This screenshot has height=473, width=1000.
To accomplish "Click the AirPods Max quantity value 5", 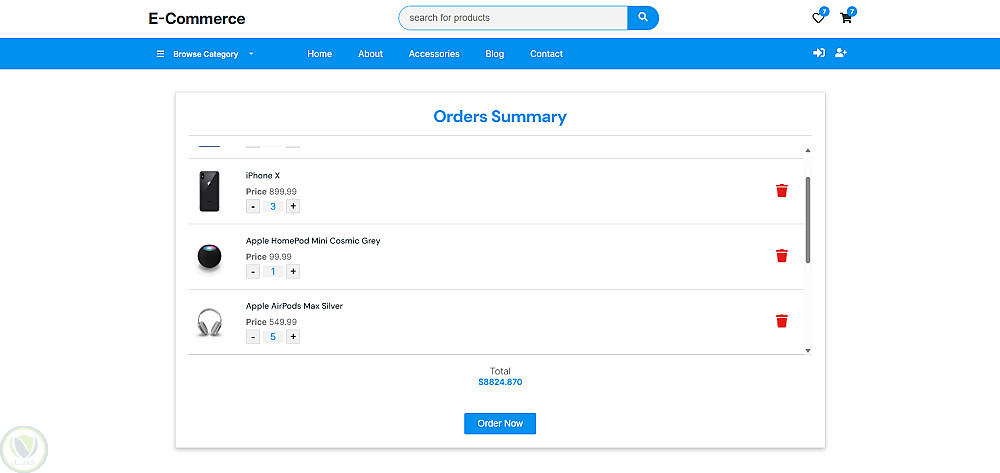I will click(273, 337).
